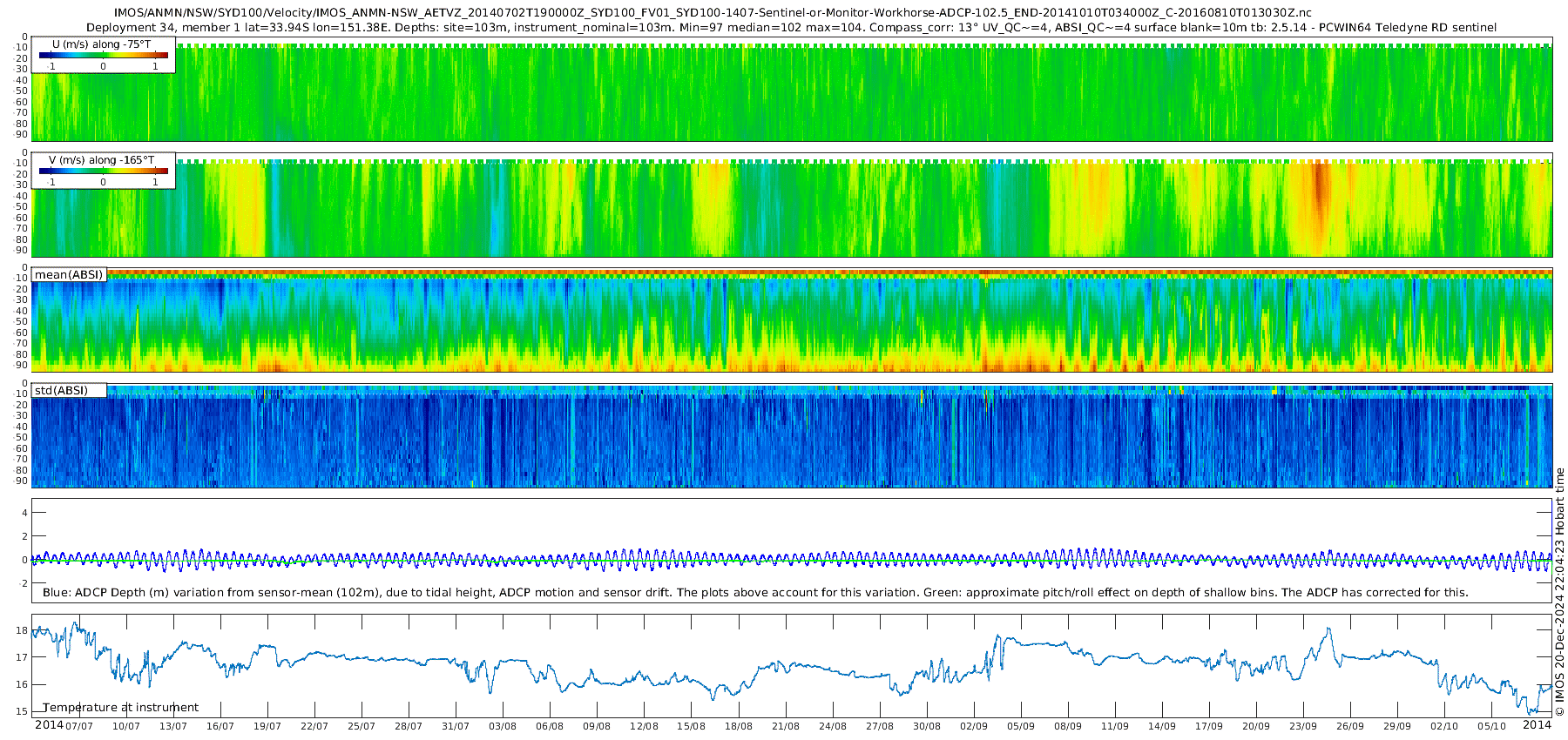Select the mean(ABSI) panel label
The image size is (1568, 740).
[x=69, y=274]
